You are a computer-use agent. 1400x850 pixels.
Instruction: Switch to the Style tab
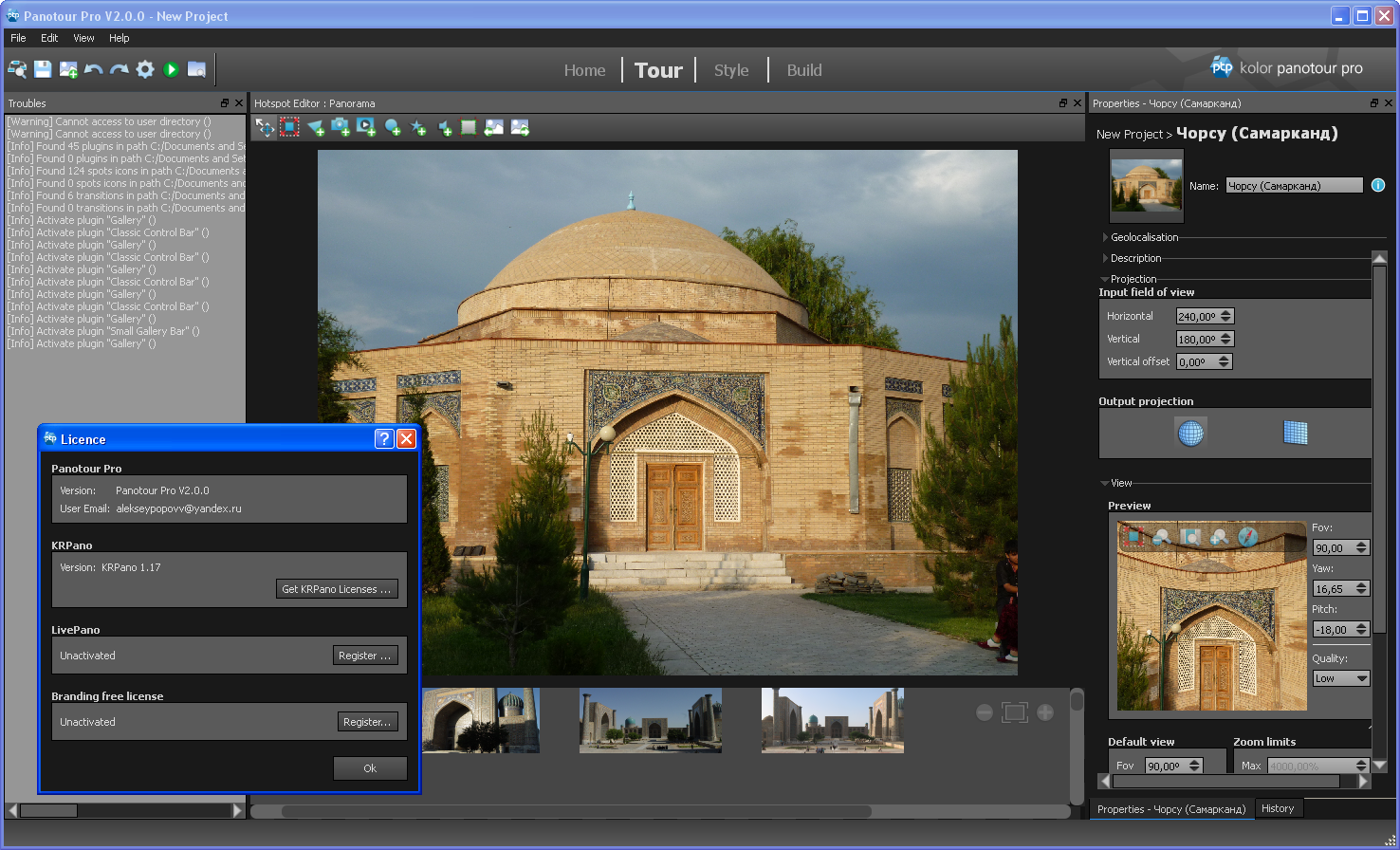click(731, 70)
